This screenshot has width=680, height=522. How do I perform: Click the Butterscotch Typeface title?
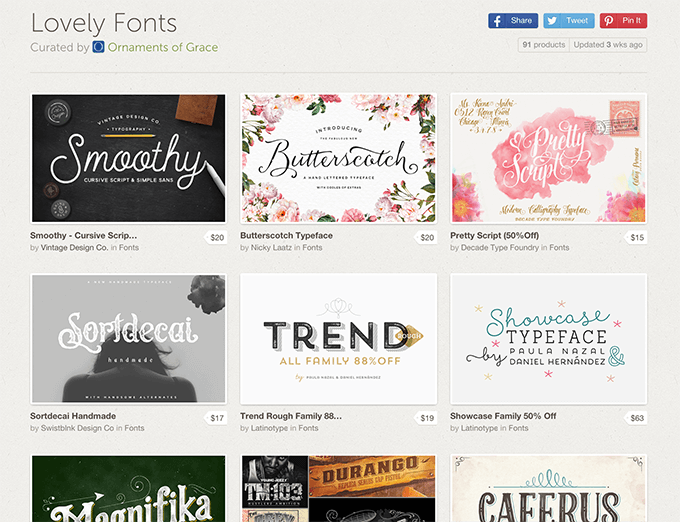[286, 235]
